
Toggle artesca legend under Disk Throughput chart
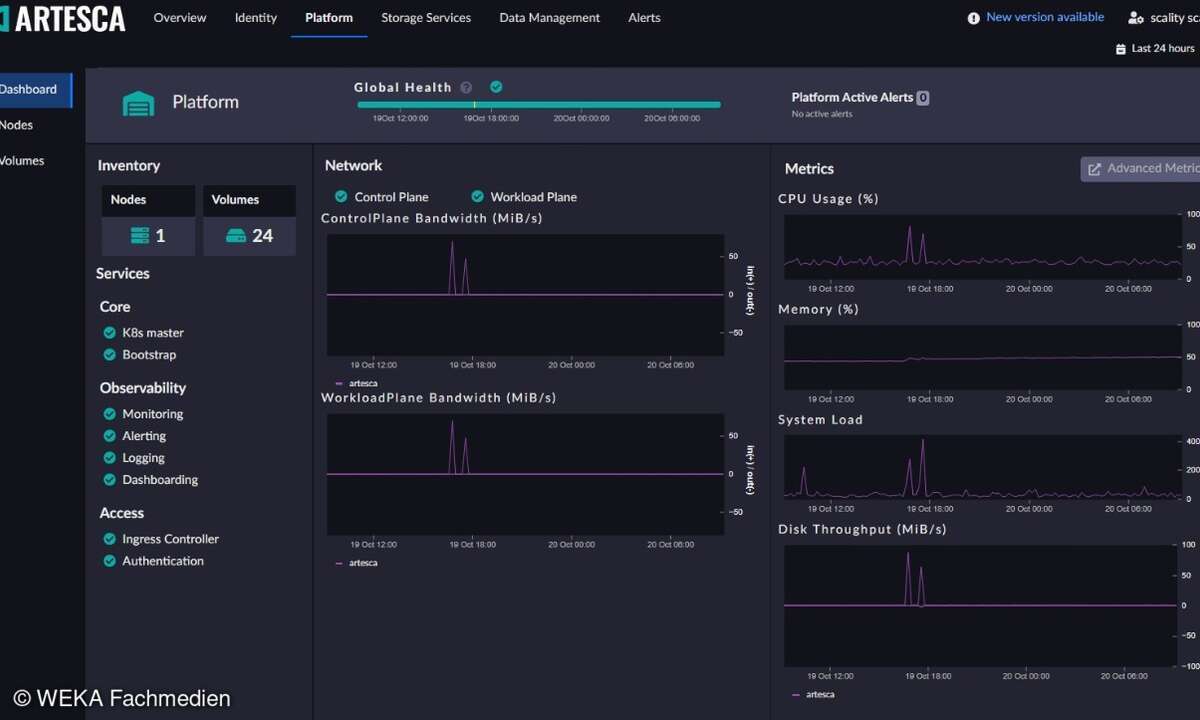tap(812, 694)
